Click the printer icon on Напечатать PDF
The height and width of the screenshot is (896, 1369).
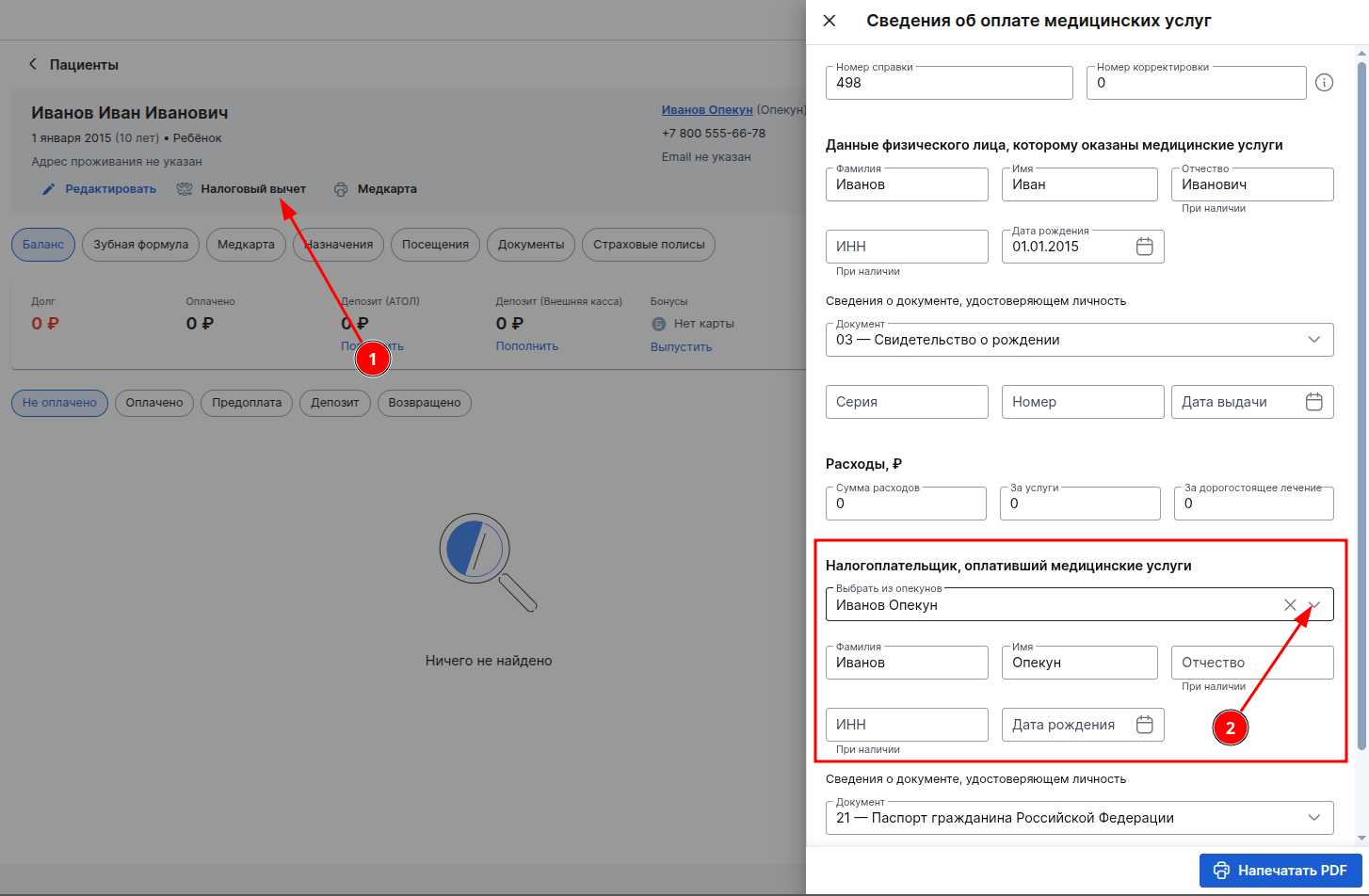point(1221,871)
